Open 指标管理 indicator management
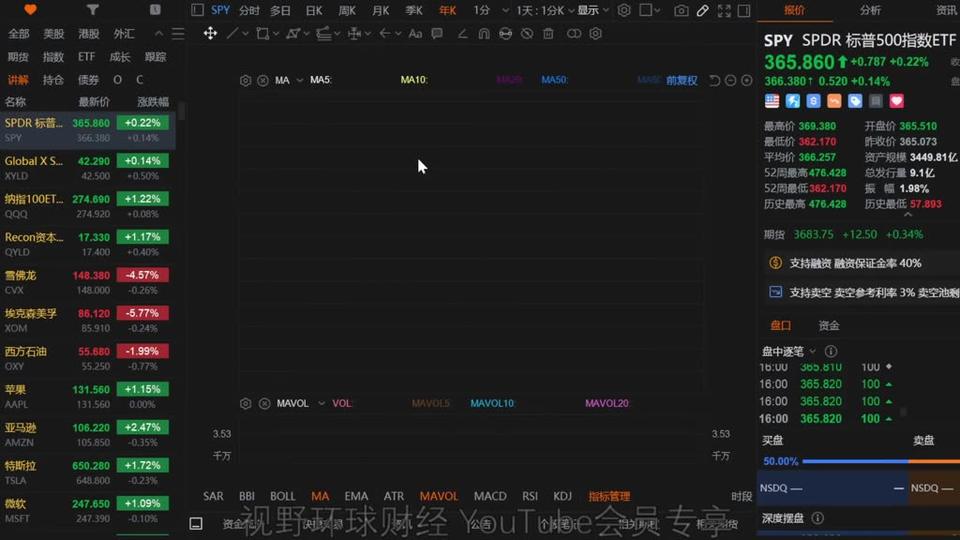This screenshot has width=960, height=540. [x=609, y=496]
